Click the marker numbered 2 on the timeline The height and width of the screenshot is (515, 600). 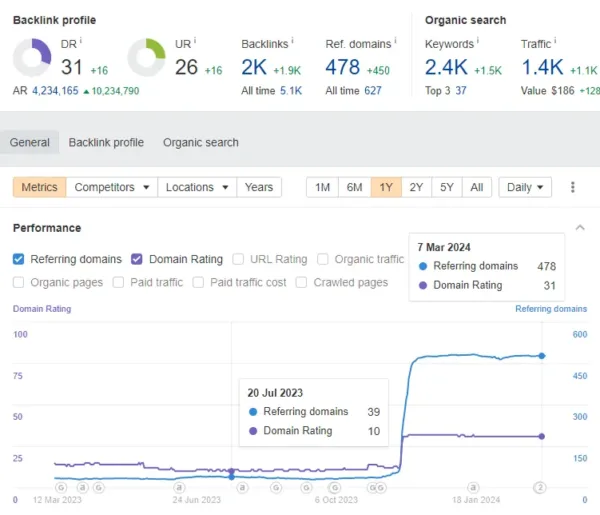(542, 487)
